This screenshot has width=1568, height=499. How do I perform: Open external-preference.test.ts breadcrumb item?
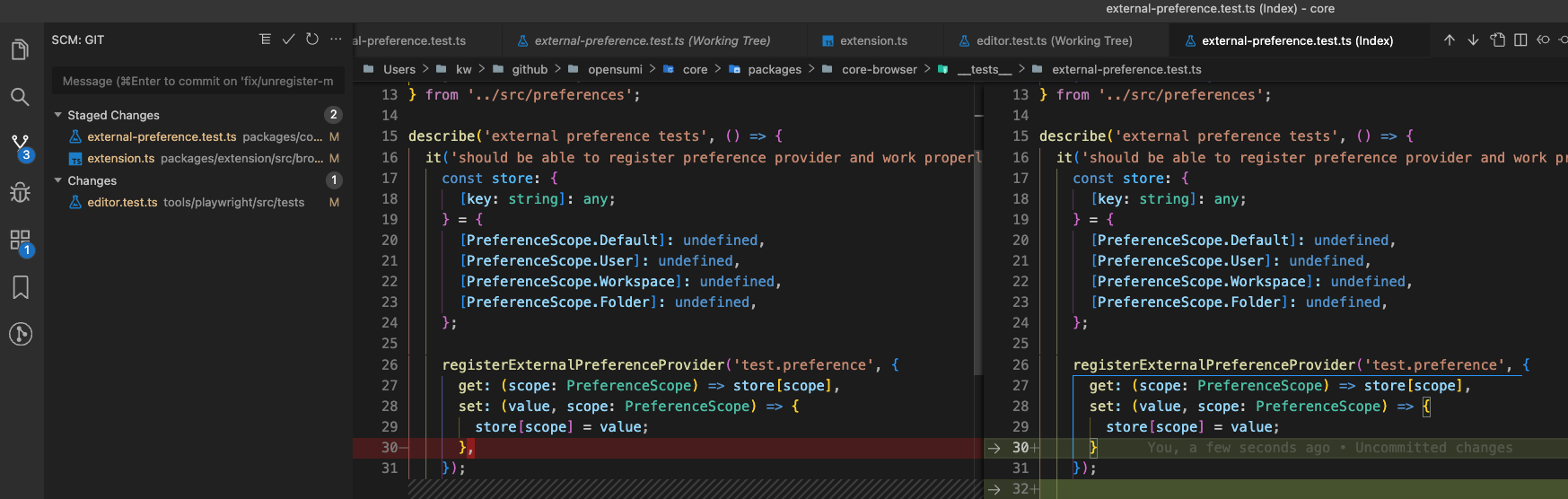[x=1126, y=69]
